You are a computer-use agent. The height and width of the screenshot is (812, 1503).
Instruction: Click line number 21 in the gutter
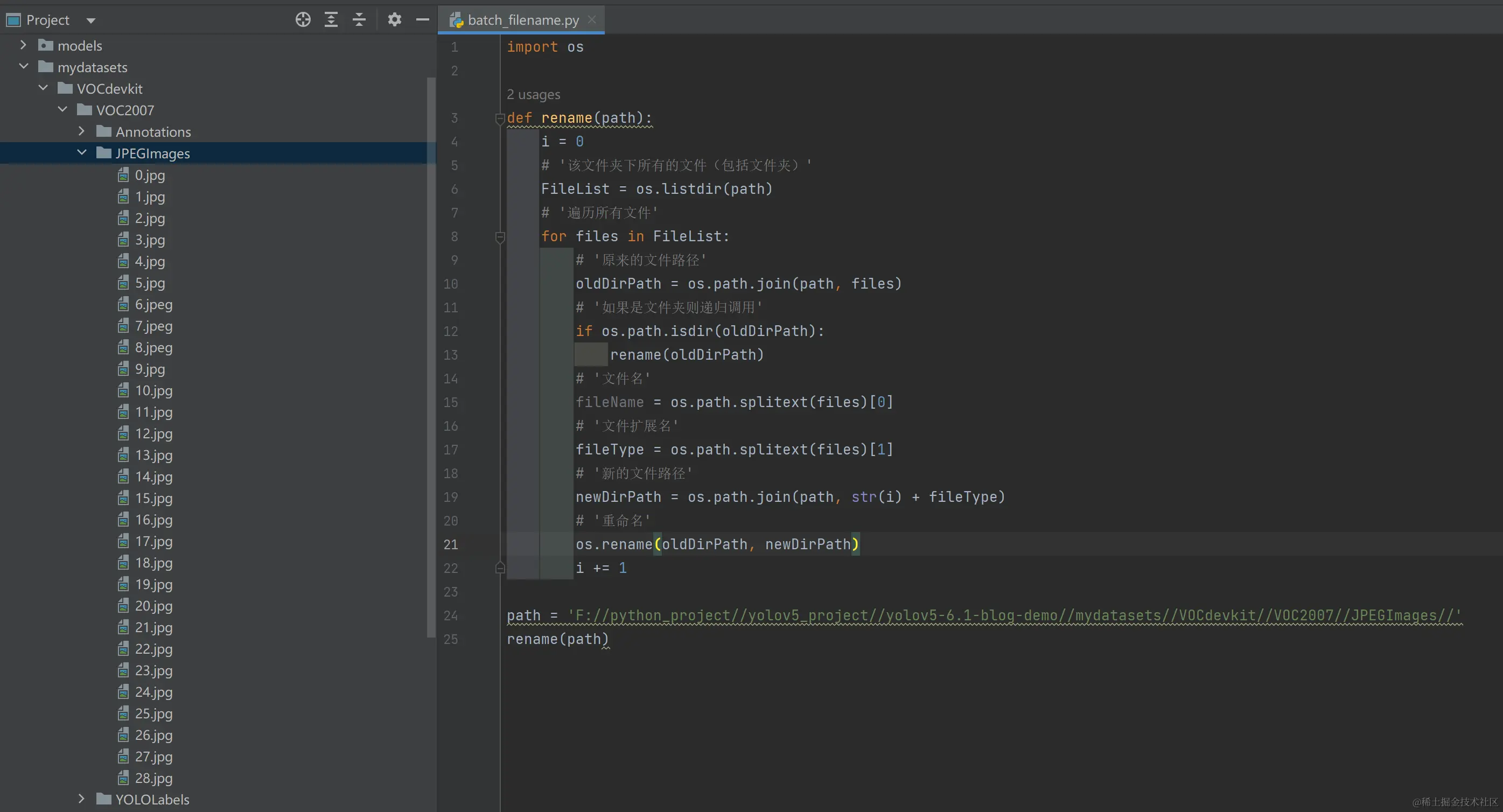[x=450, y=545]
